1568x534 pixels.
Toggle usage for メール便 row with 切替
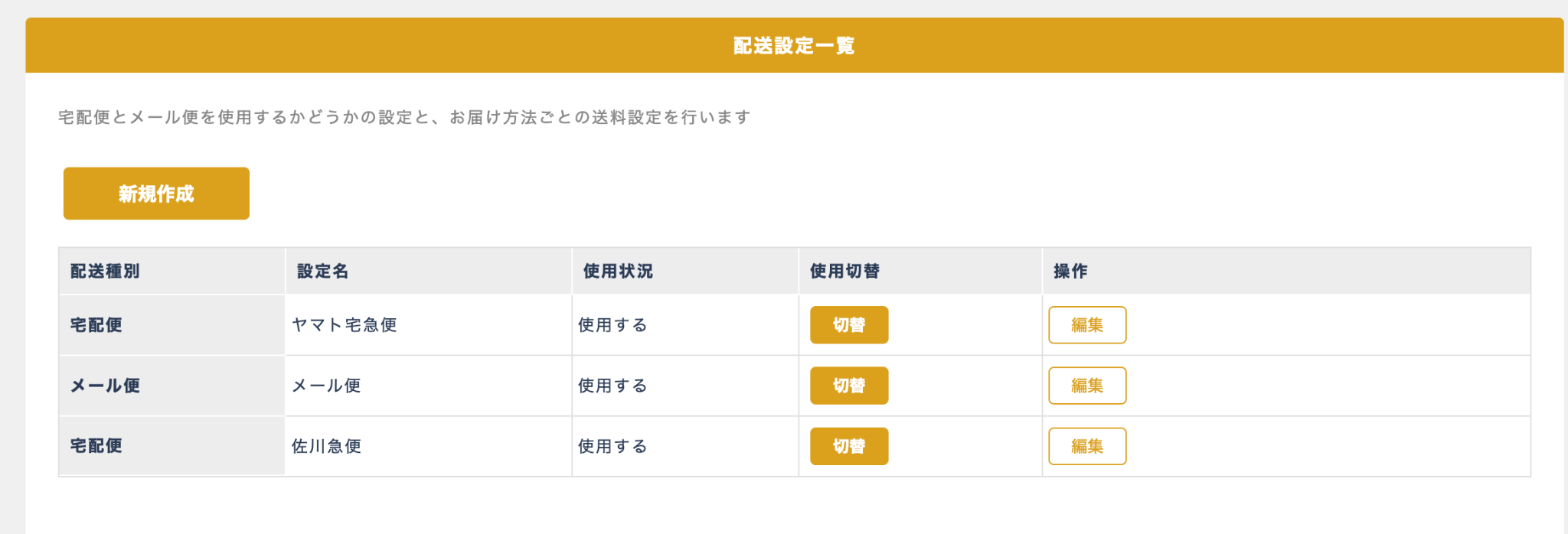pos(849,386)
